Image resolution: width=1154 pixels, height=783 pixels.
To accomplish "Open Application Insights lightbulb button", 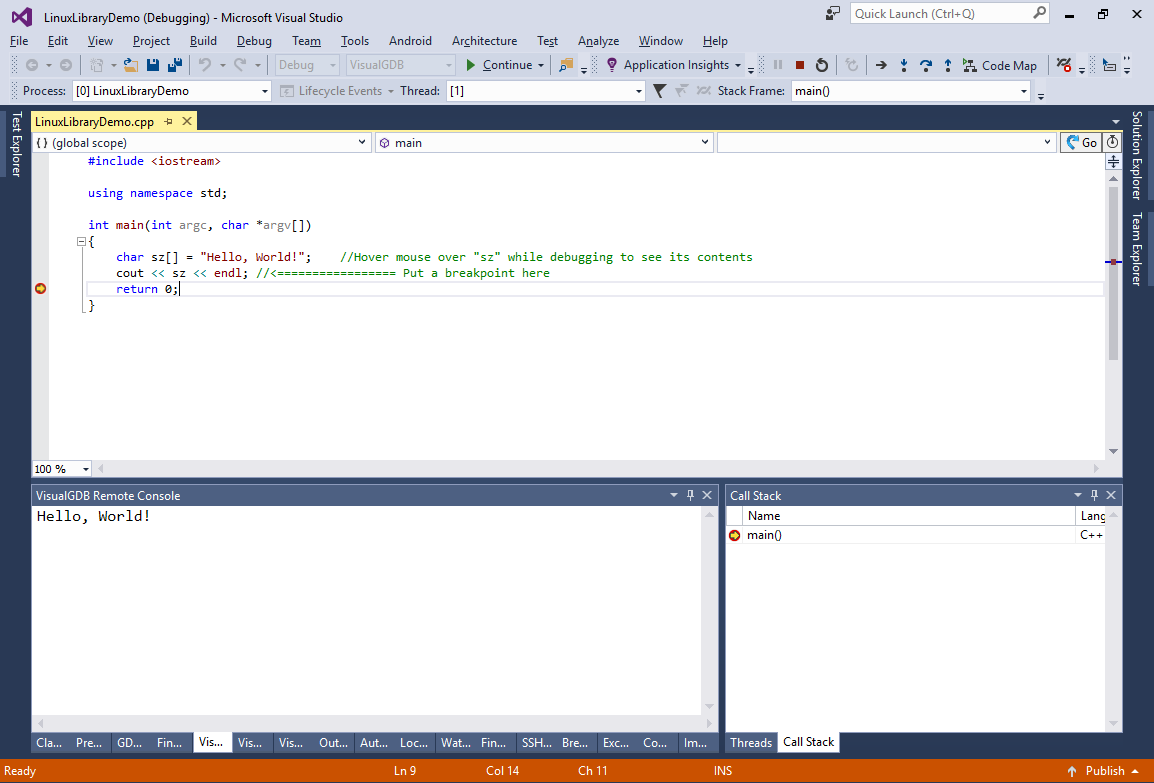I will click(x=673, y=65).
